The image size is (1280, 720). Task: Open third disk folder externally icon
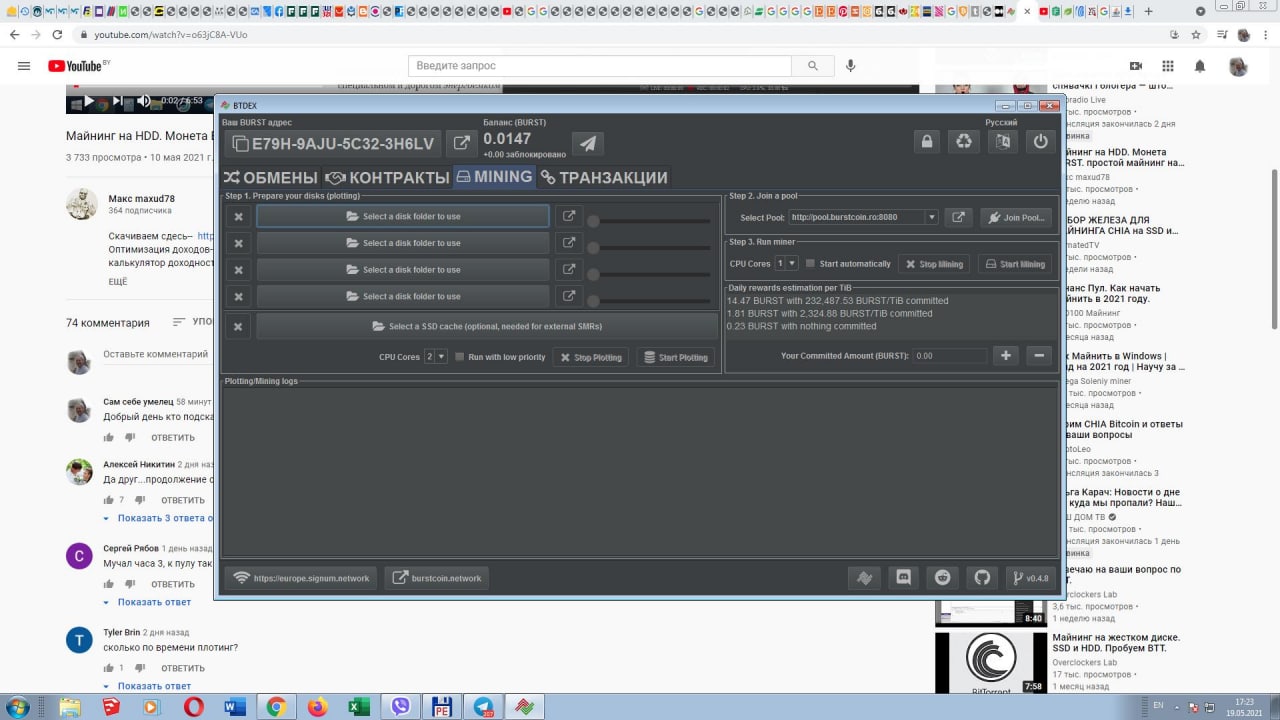coord(569,270)
